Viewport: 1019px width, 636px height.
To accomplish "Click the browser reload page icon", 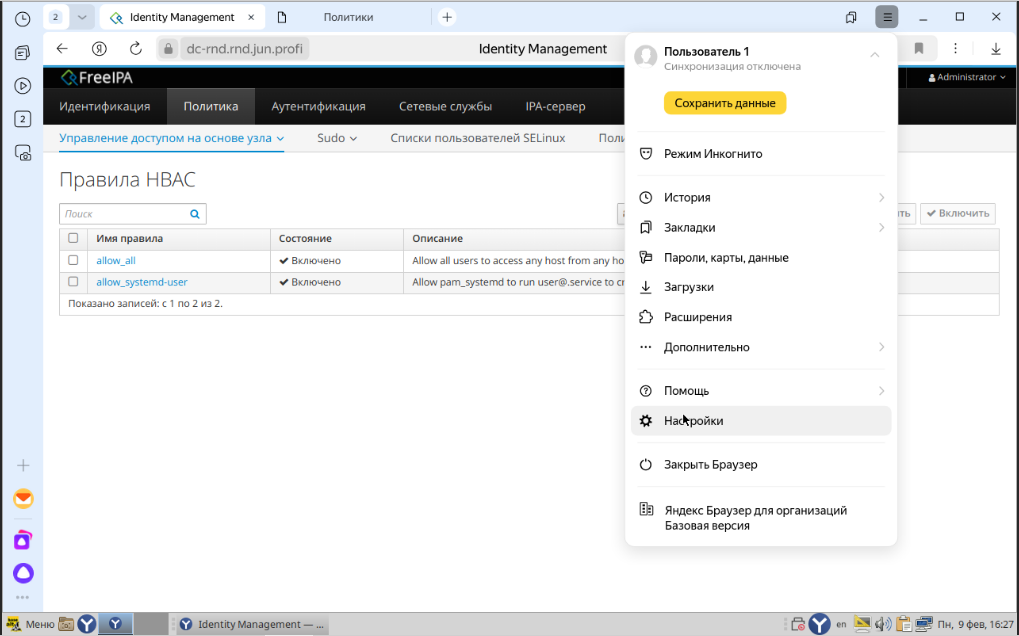I will [136, 49].
